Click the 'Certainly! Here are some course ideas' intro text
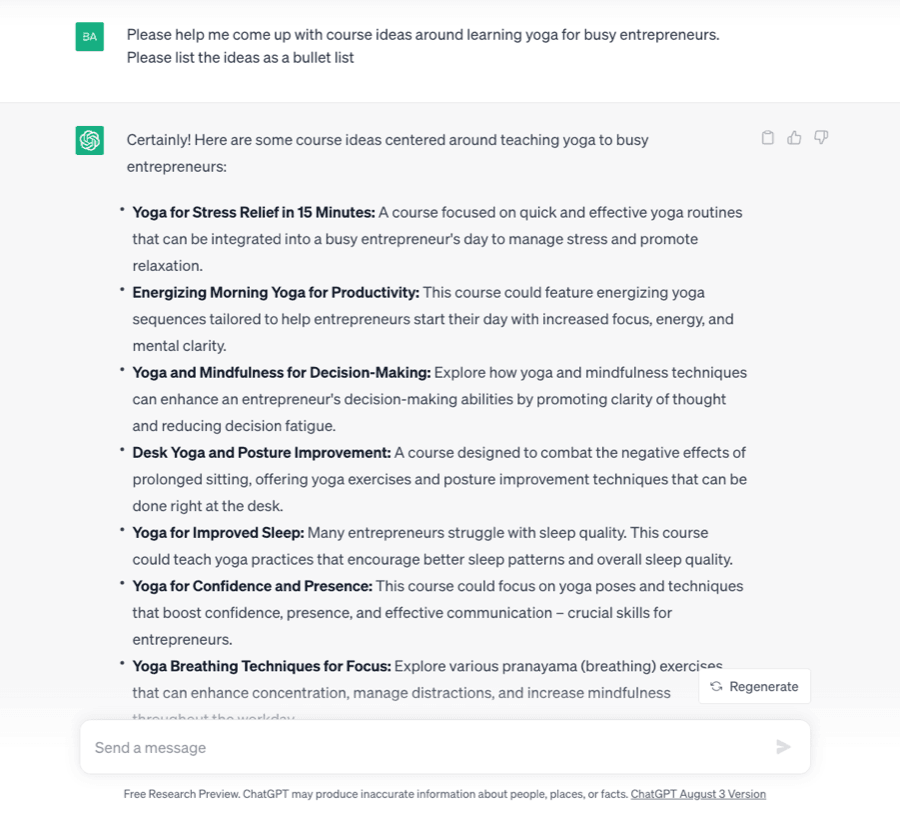Viewport: 900px width, 824px height. 387,140
